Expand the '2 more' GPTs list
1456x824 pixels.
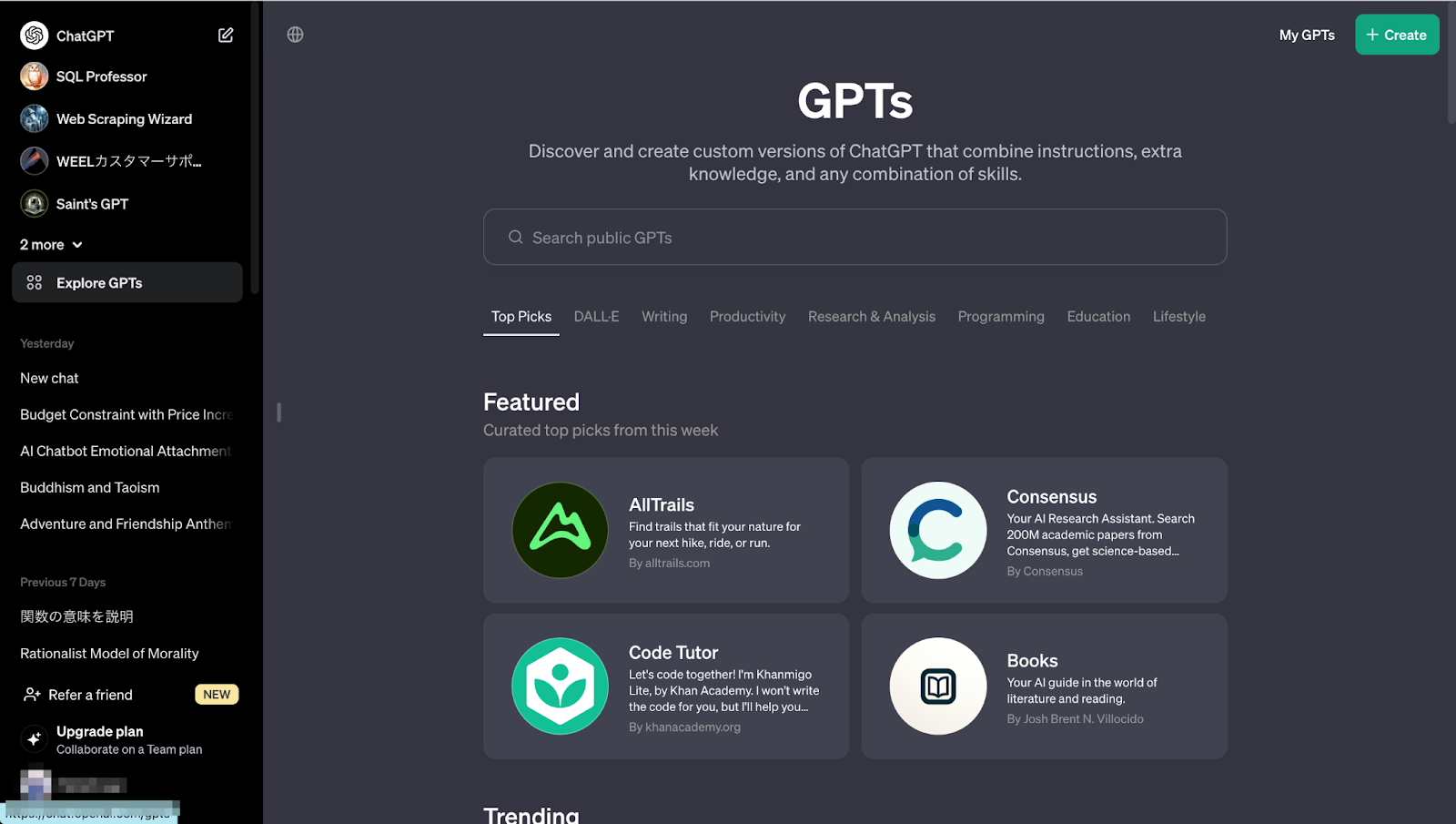52,245
